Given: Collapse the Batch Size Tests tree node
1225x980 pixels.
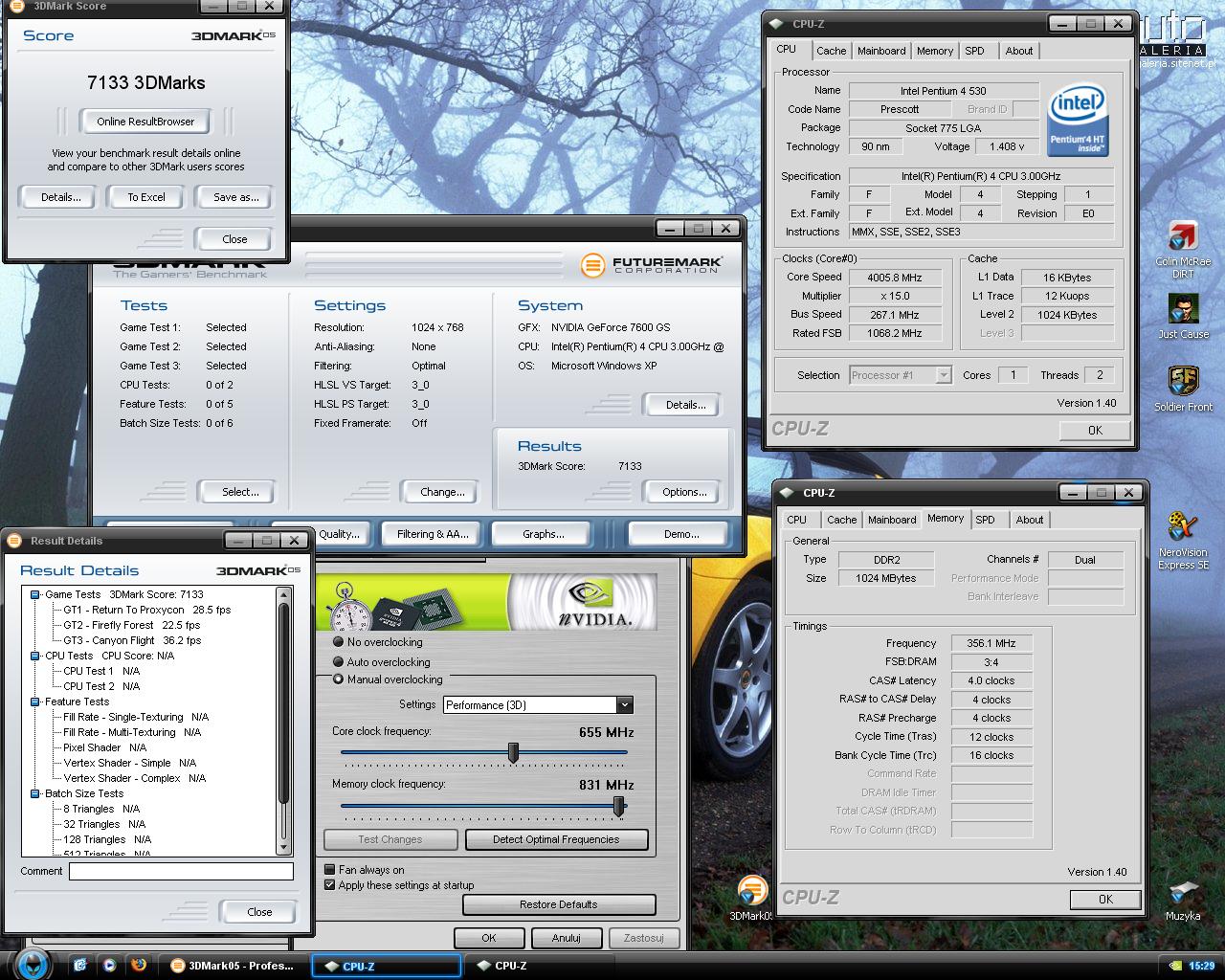Looking at the screenshot, I should pos(35,793).
